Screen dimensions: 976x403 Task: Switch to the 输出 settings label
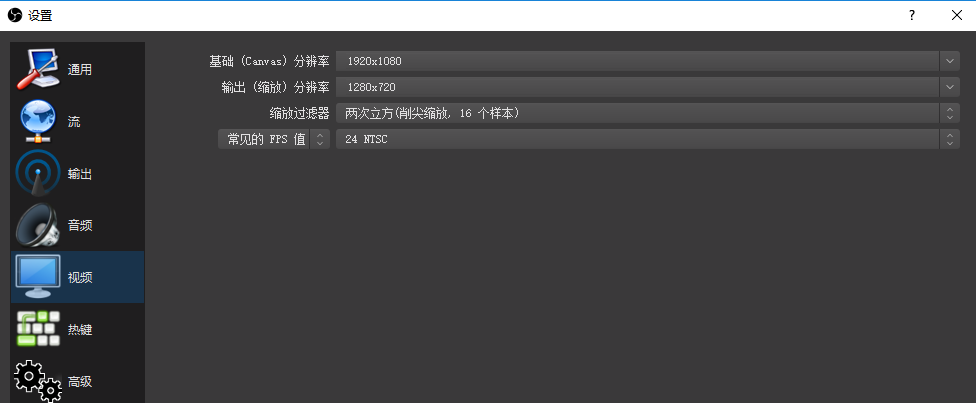[x=80, y=174]
